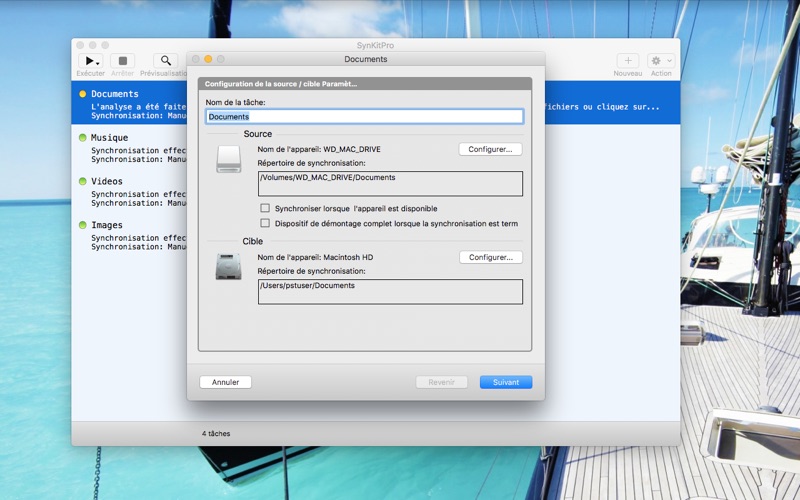Click the 'Nom de l'appareil: Macintosh HD' label
800x500 pixels.
(x=315, y=257)
